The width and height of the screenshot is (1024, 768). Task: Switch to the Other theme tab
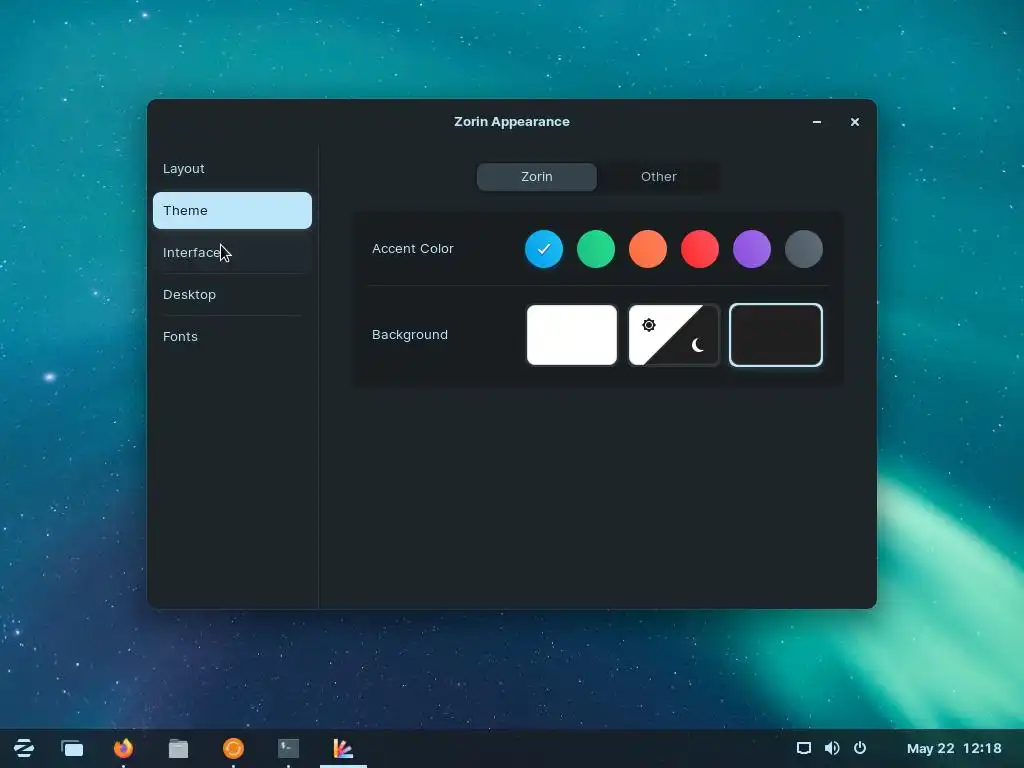pos(658,177)
